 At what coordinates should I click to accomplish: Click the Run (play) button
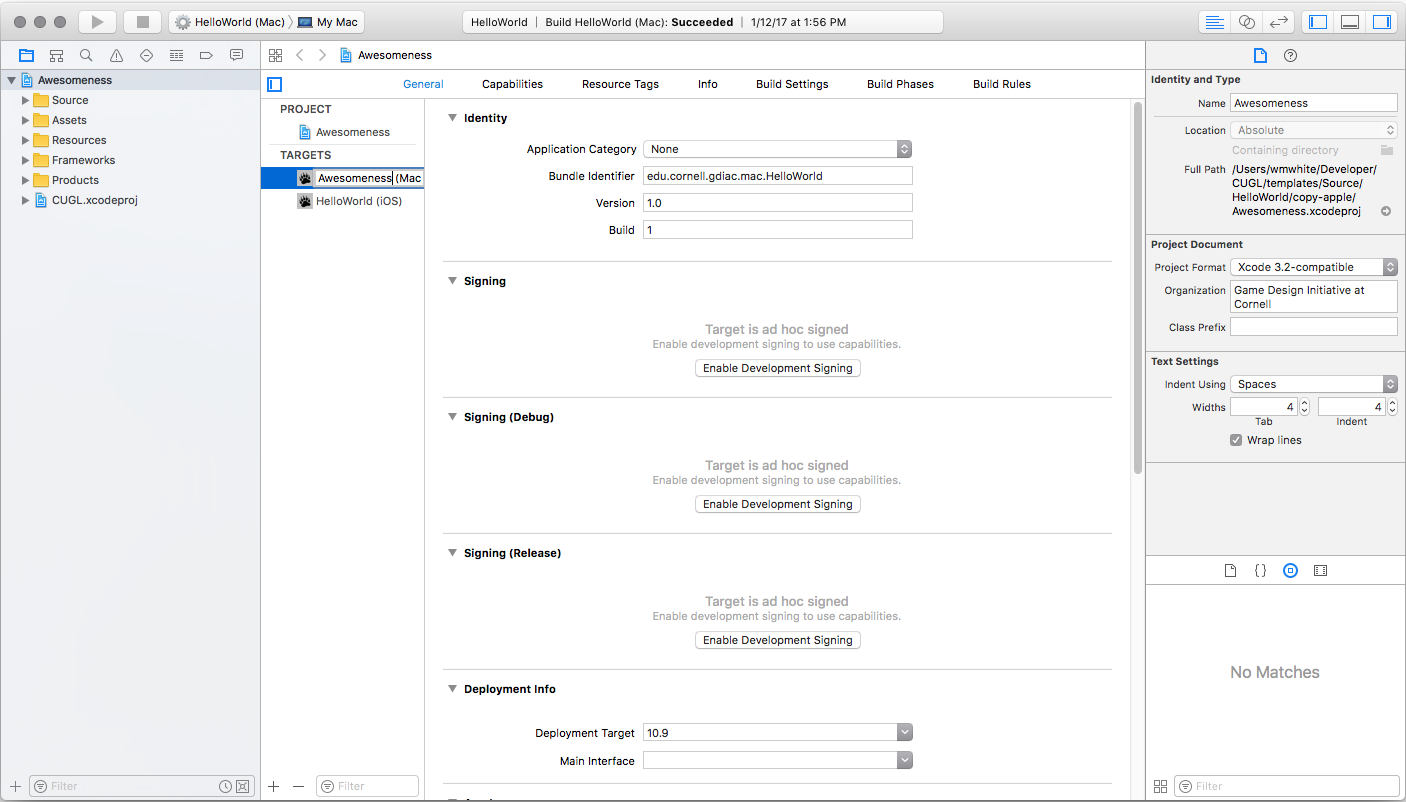(97, 22)
